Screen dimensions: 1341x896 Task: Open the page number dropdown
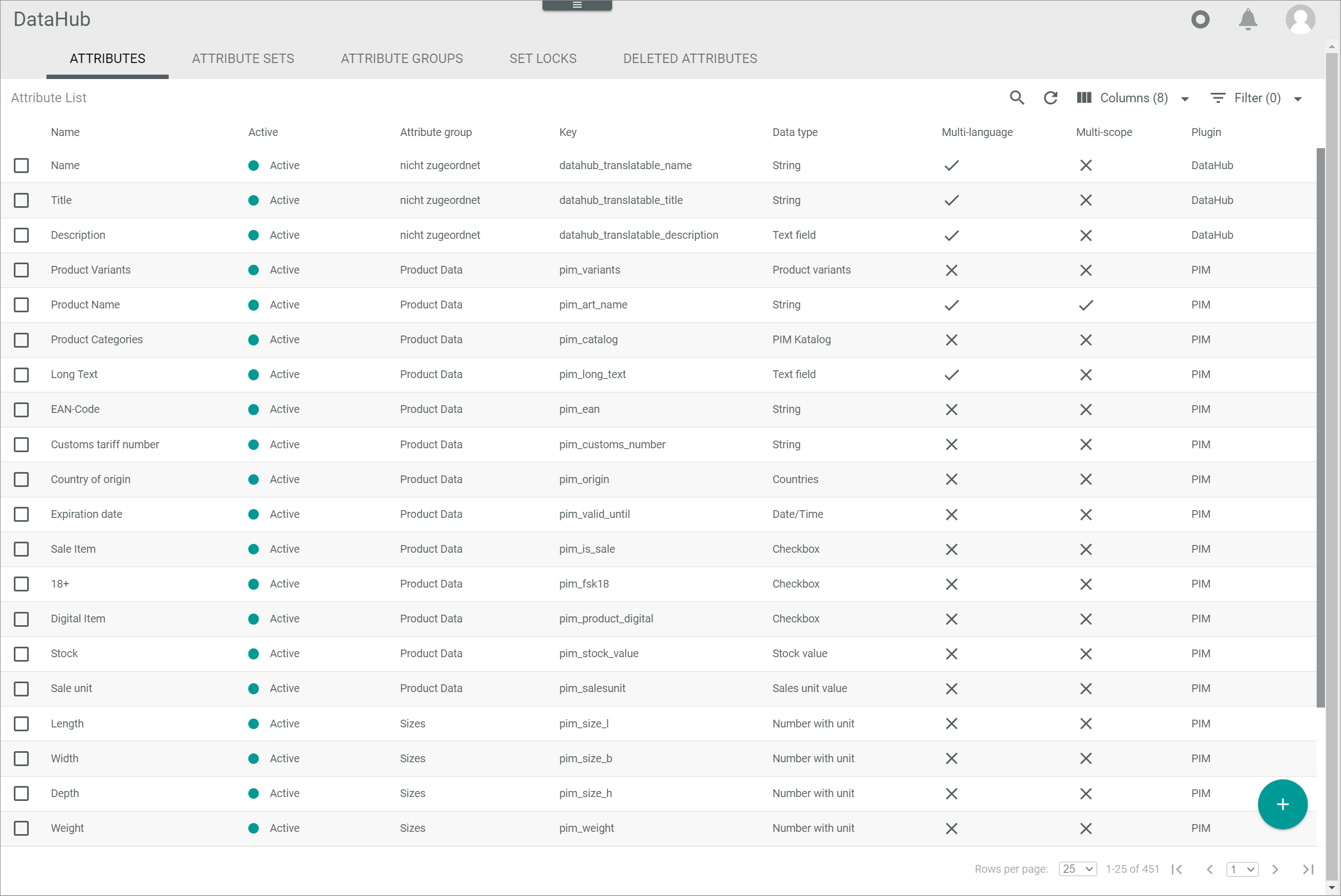(x=1242, y=869)
